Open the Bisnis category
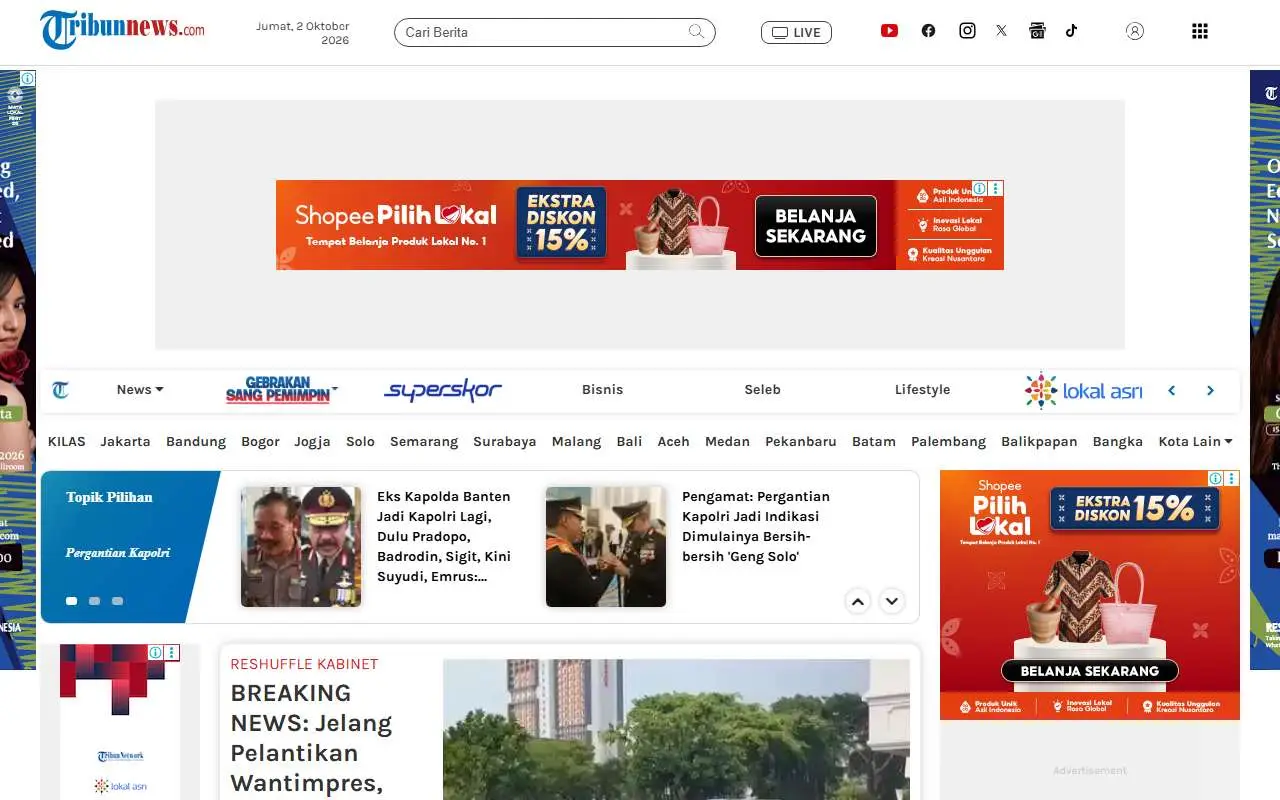The width and height of the screenshot is (1280, 800). coord(602,390)
